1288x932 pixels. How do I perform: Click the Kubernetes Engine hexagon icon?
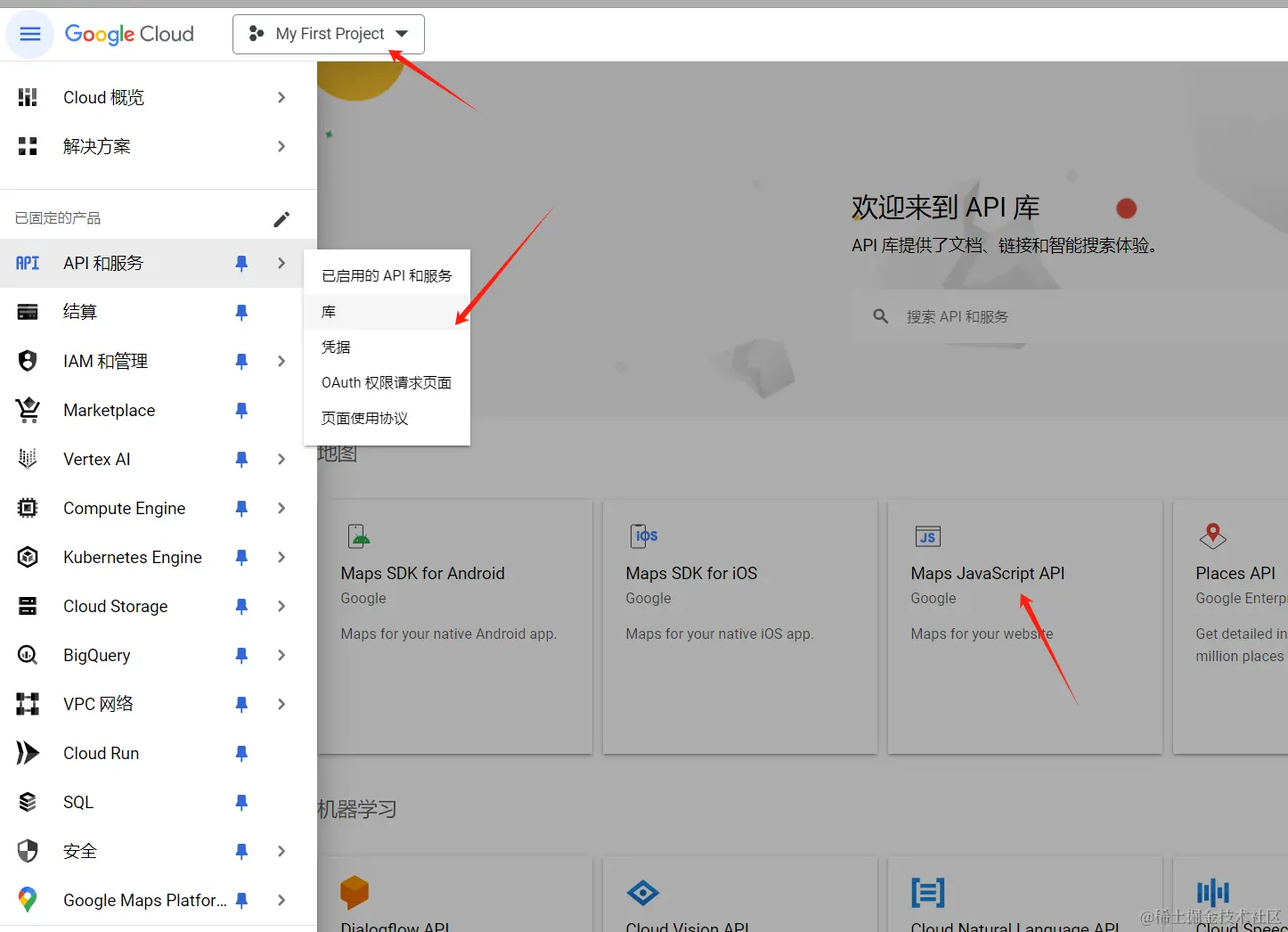[28, 557]
